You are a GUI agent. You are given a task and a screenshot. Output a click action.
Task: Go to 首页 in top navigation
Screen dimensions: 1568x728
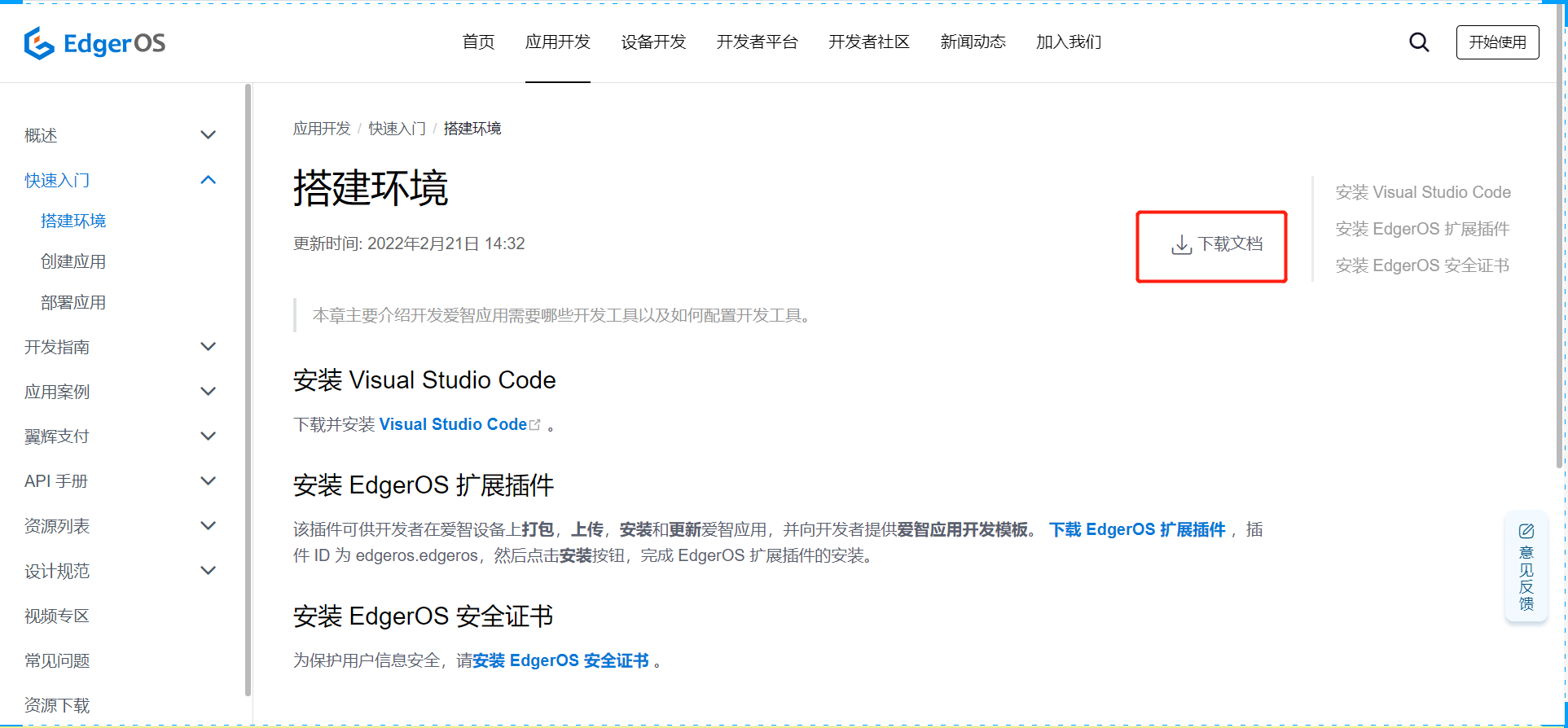(x=478, y=42)
